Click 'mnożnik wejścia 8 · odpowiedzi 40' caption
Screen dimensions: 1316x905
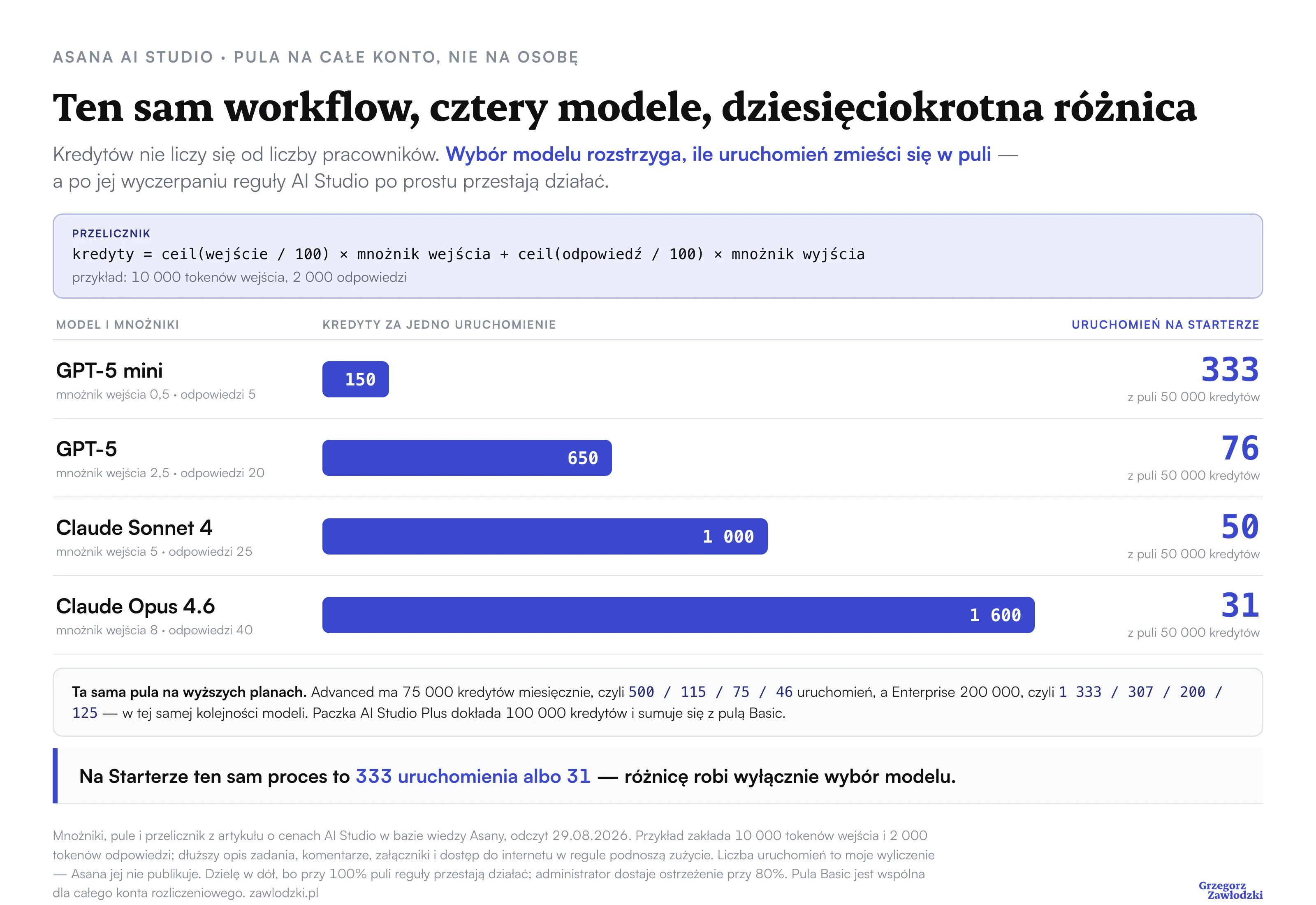pos(154,631)
